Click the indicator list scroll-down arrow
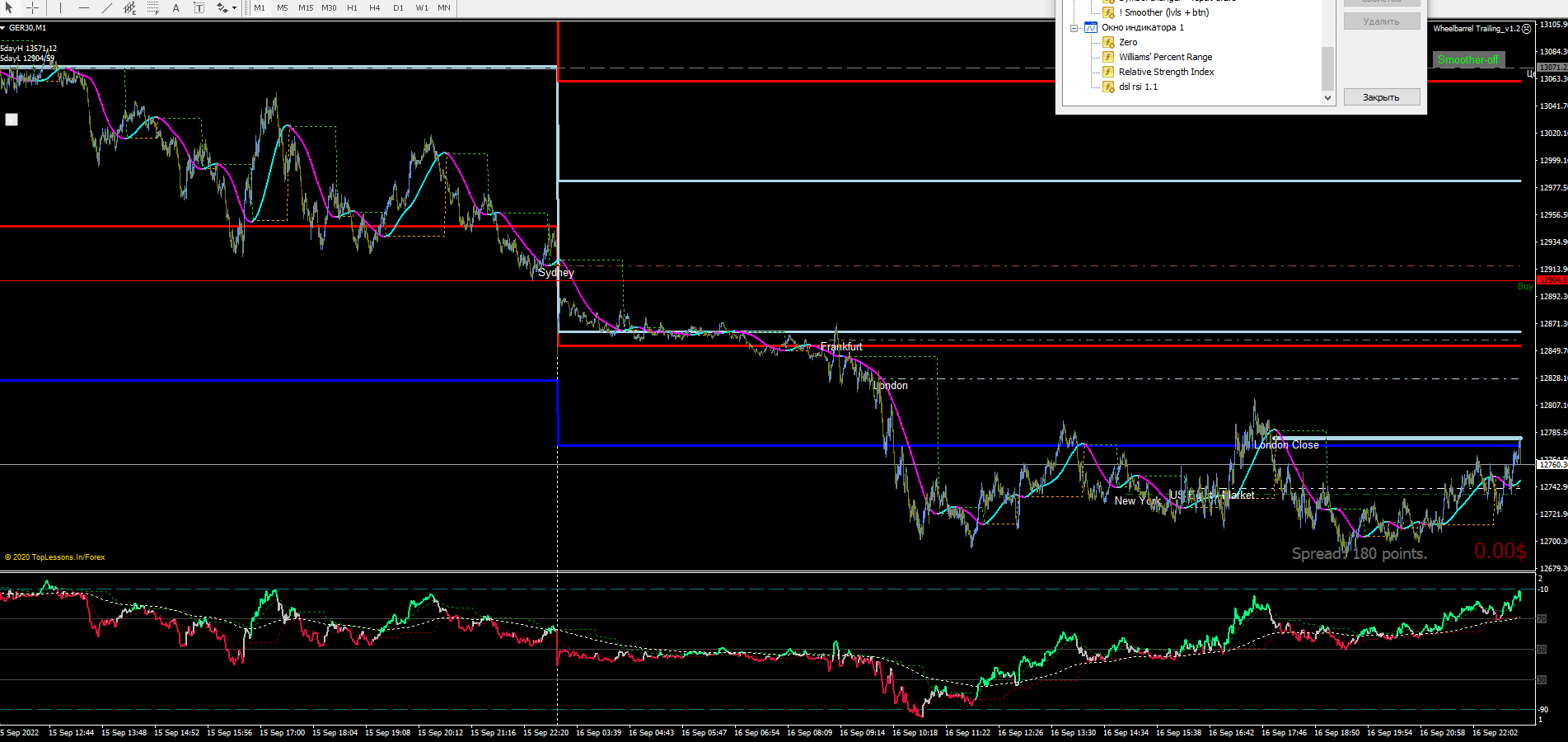 coord(1327,97)
